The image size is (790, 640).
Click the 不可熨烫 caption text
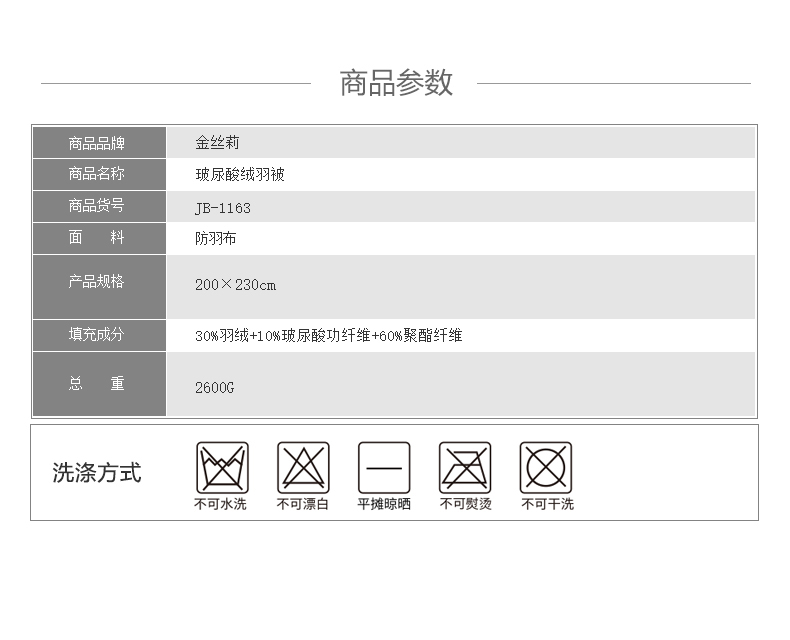(466, 504)
